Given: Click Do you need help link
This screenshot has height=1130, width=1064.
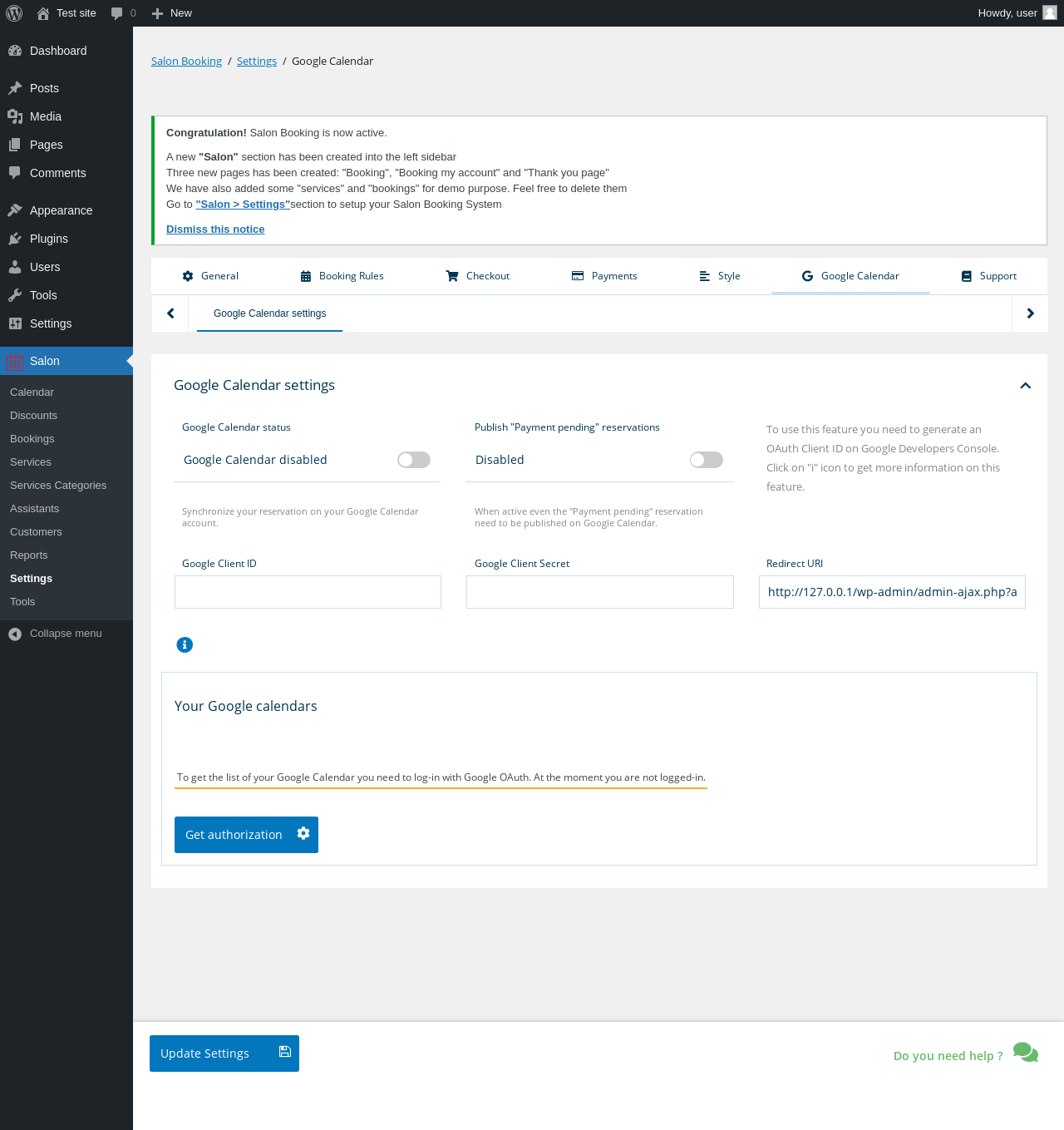Looking at the screenshot, I should coord(948,1056).
